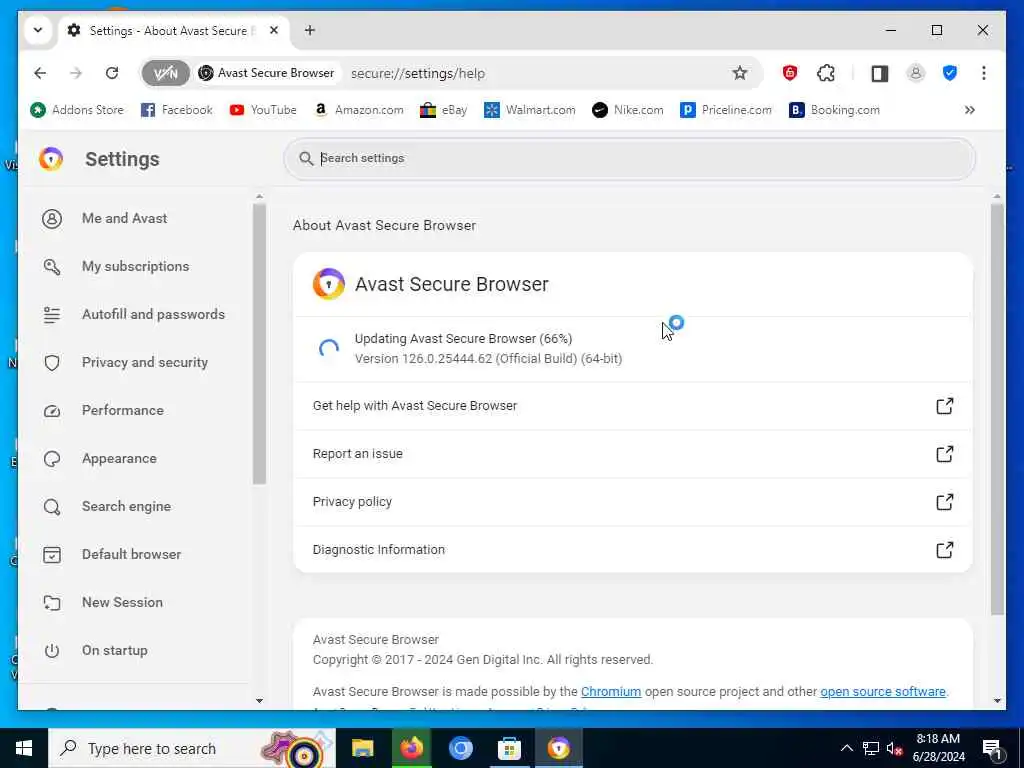Open the Nike.com bookmark
Image resolution: width=1024 pixels, height=768 pixels.
pos(628,110)
